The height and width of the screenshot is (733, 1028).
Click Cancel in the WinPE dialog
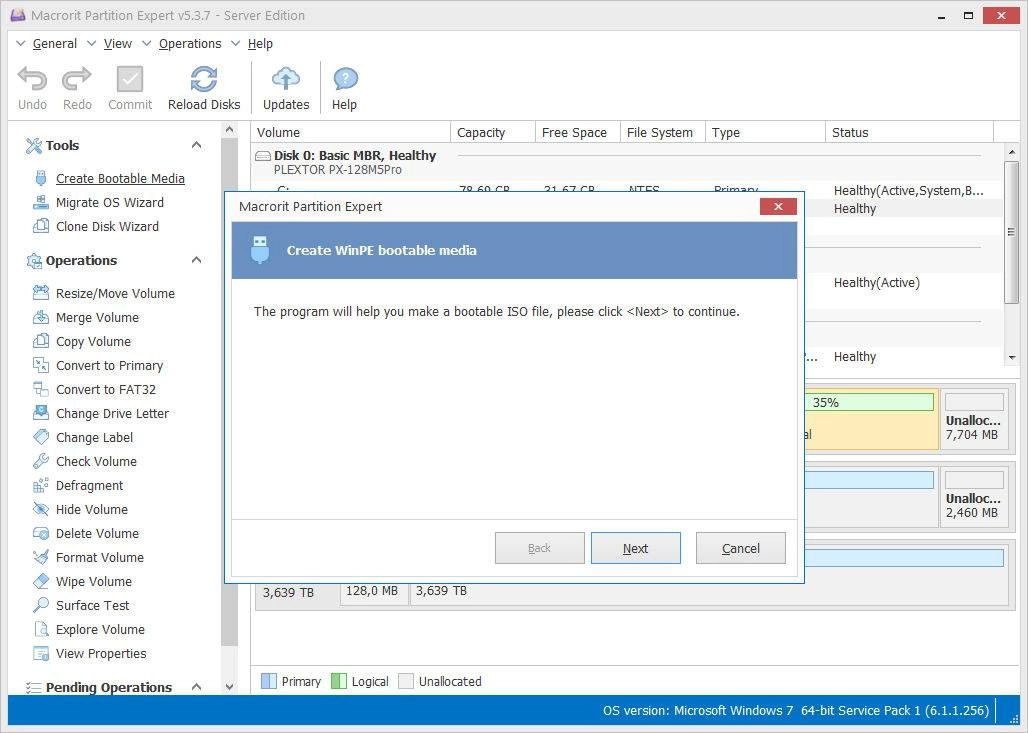(x=740, y=548)
